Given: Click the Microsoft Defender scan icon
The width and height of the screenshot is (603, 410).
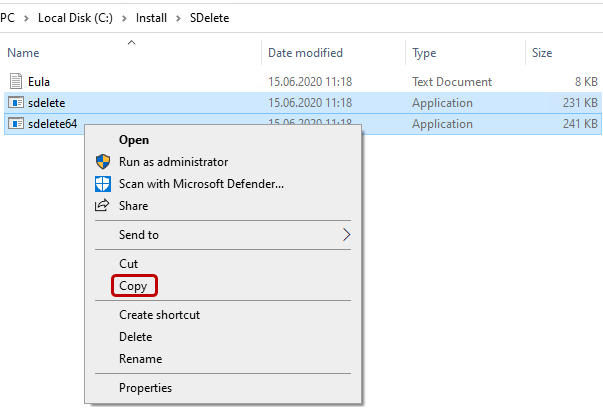Looking at the screenshot, I should tap(102, 183).
